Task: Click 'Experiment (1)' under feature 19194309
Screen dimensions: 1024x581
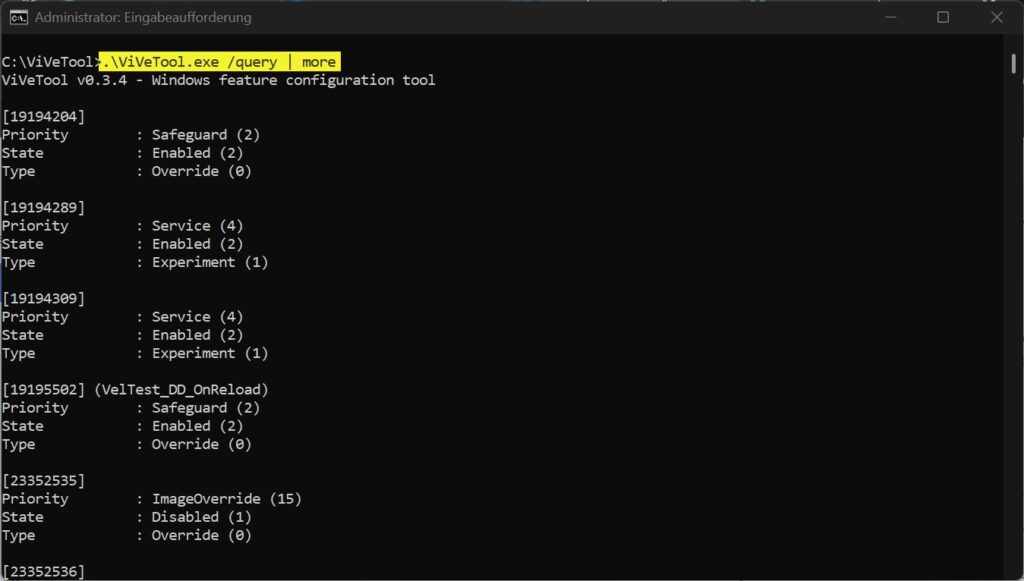Action: coord(210,354)
